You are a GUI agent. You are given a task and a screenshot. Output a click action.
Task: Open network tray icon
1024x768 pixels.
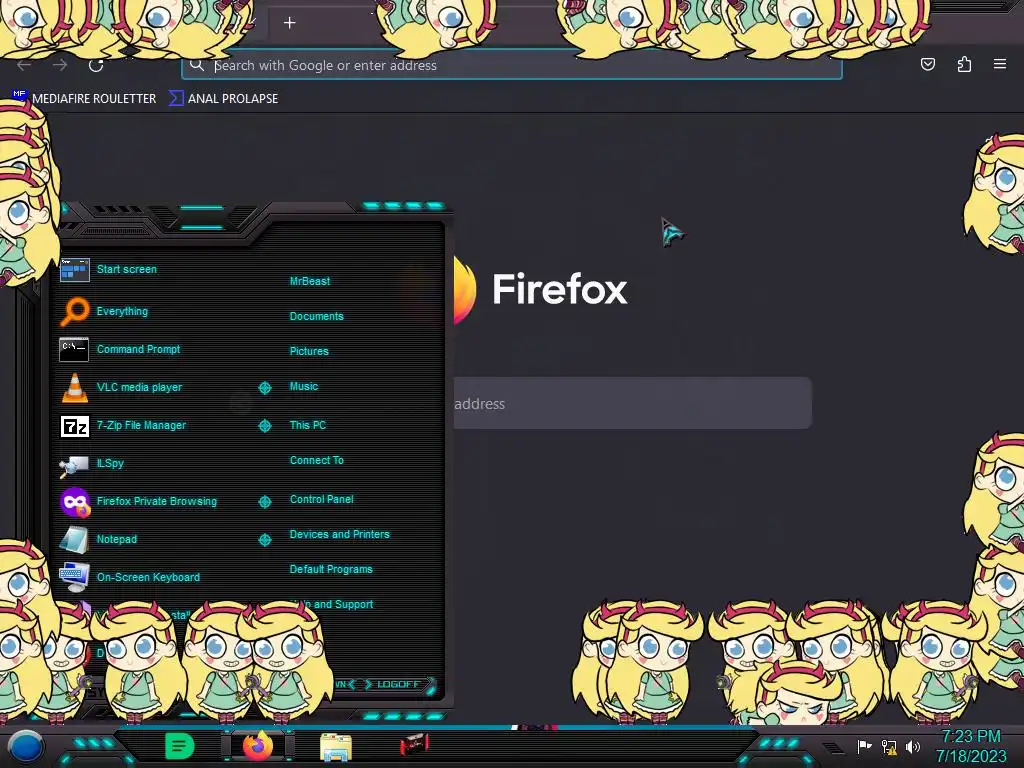[x=889, y=746]
